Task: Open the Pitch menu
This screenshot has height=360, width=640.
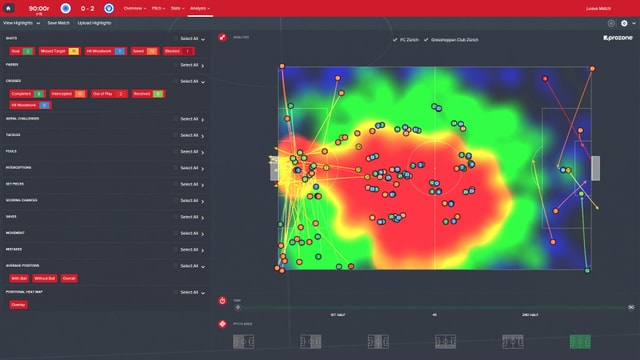Action: [158, 8]
